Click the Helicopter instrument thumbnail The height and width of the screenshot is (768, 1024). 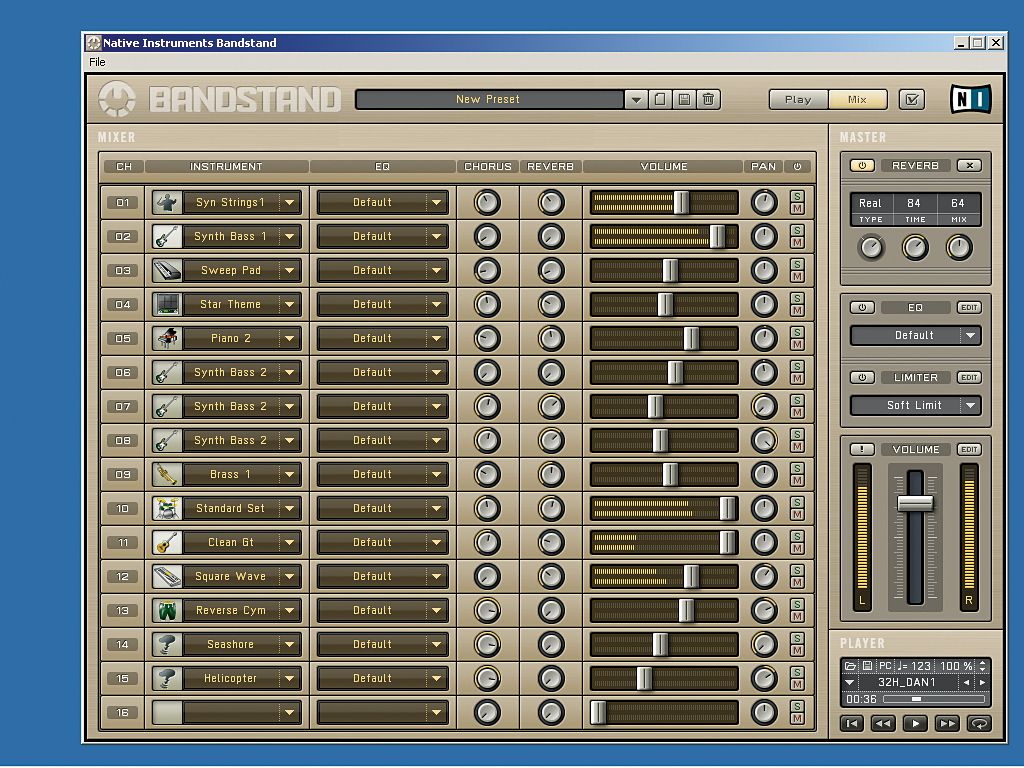click(167, 678)
